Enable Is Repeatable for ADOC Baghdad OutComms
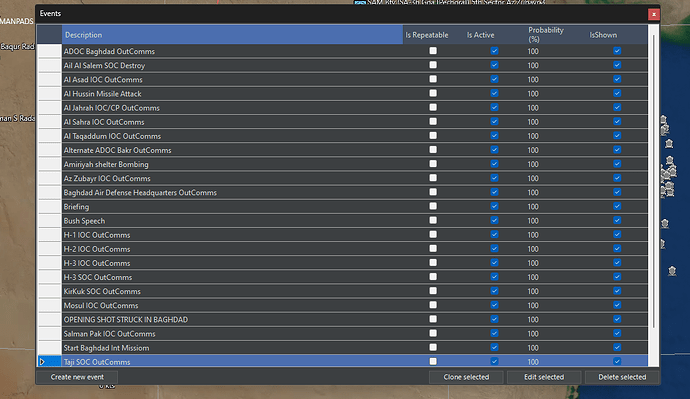Image resolution: width=690 pixels, height=399 pixels. (433, 51)
